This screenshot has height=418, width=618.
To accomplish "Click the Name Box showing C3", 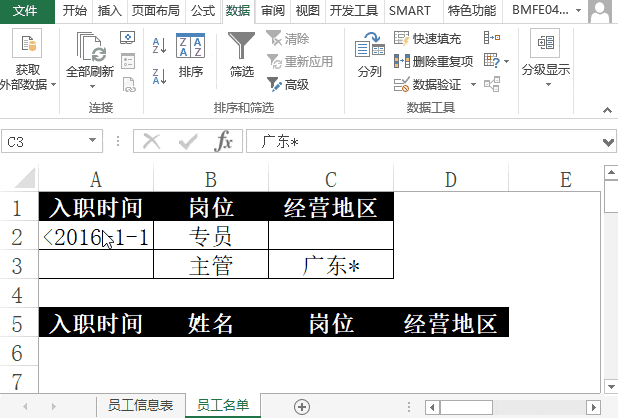I will 44,141.
